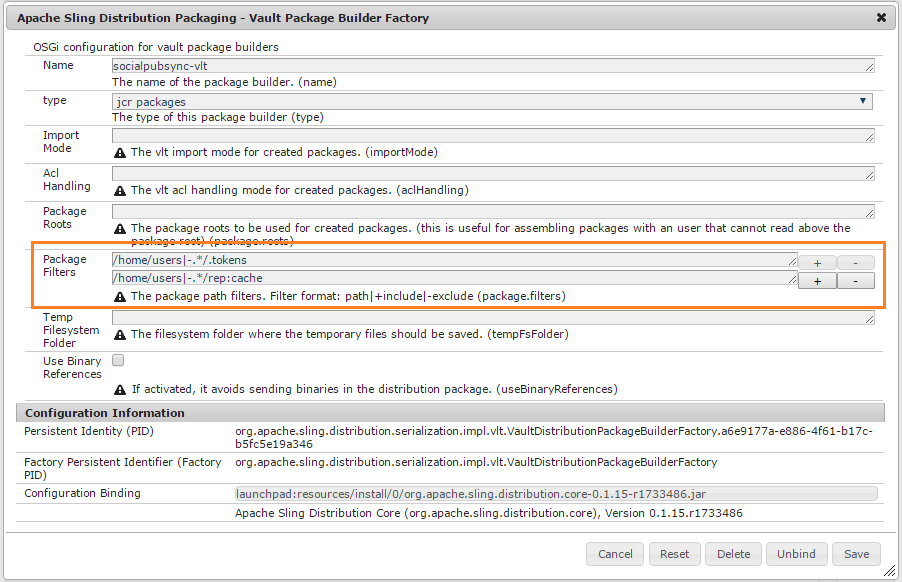Save the configuration
This screenshot has width=902, height=582.
(856, 554)
